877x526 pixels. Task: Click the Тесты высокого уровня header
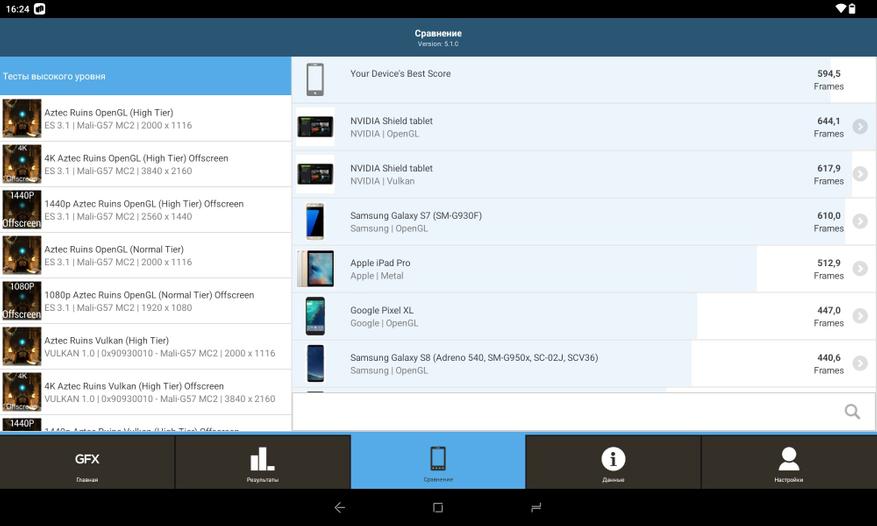coord(145,76)
